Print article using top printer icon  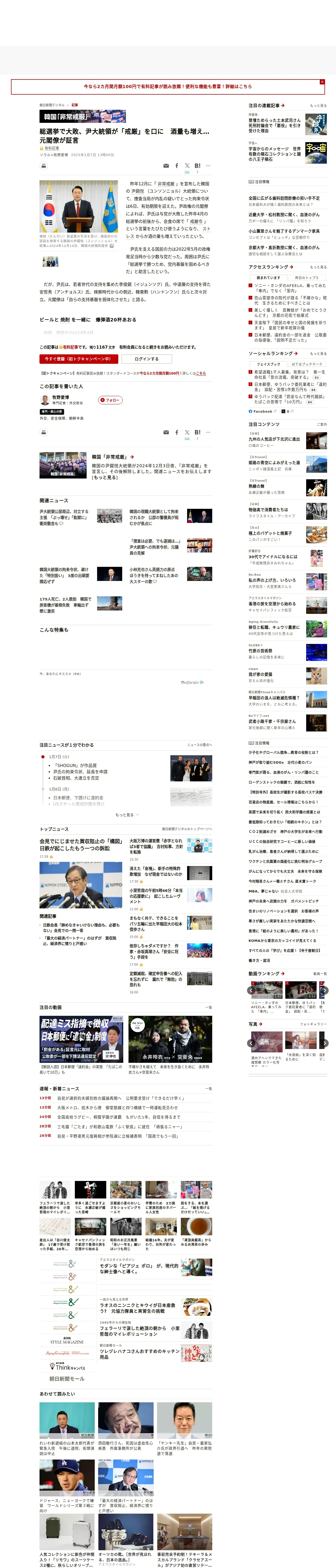pyautogui.click(x=44, y=166)
